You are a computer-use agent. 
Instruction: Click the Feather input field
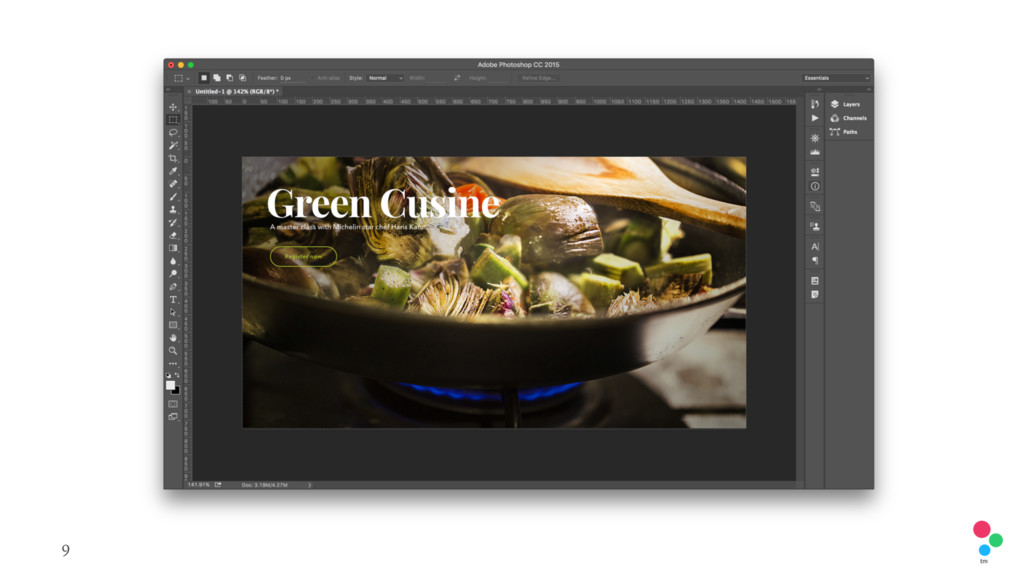tap(293, 78)
